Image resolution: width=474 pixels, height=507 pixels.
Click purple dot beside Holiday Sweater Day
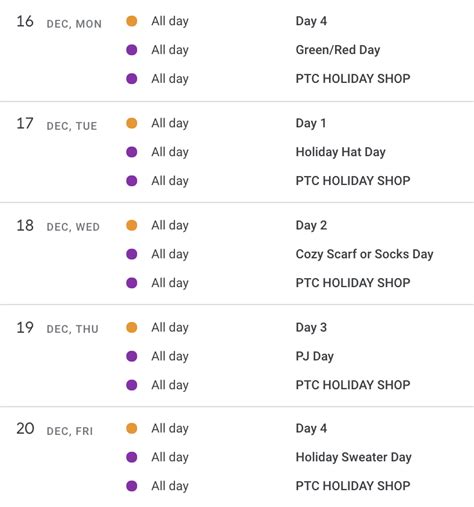(132, 457)
